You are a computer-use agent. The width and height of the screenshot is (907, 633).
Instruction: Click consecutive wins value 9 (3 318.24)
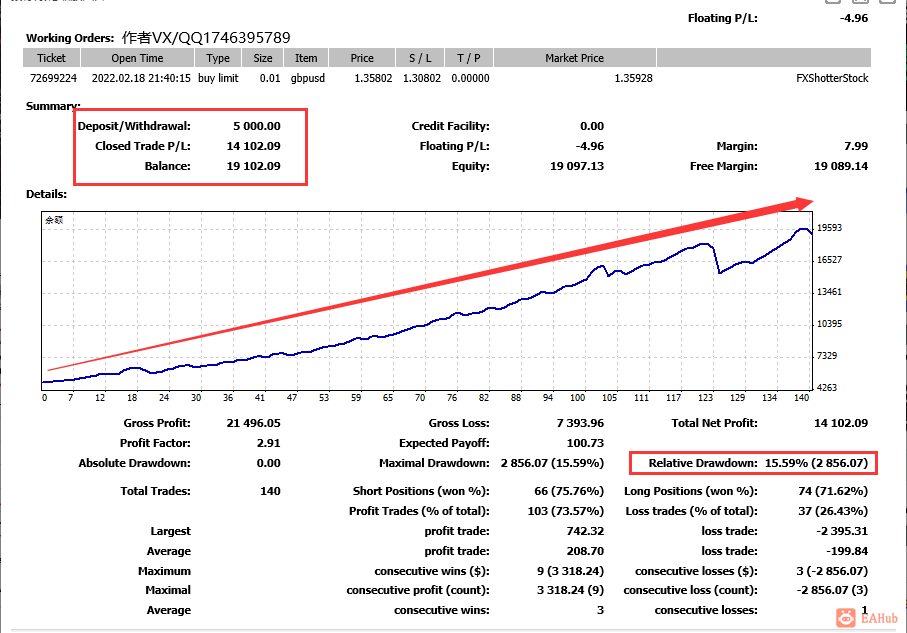[x=570, y=571]
